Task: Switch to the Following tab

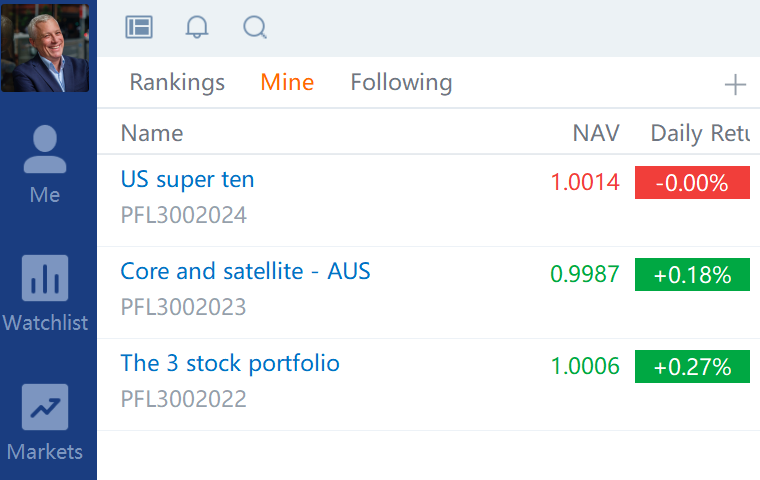Action: tap(401, 82)
